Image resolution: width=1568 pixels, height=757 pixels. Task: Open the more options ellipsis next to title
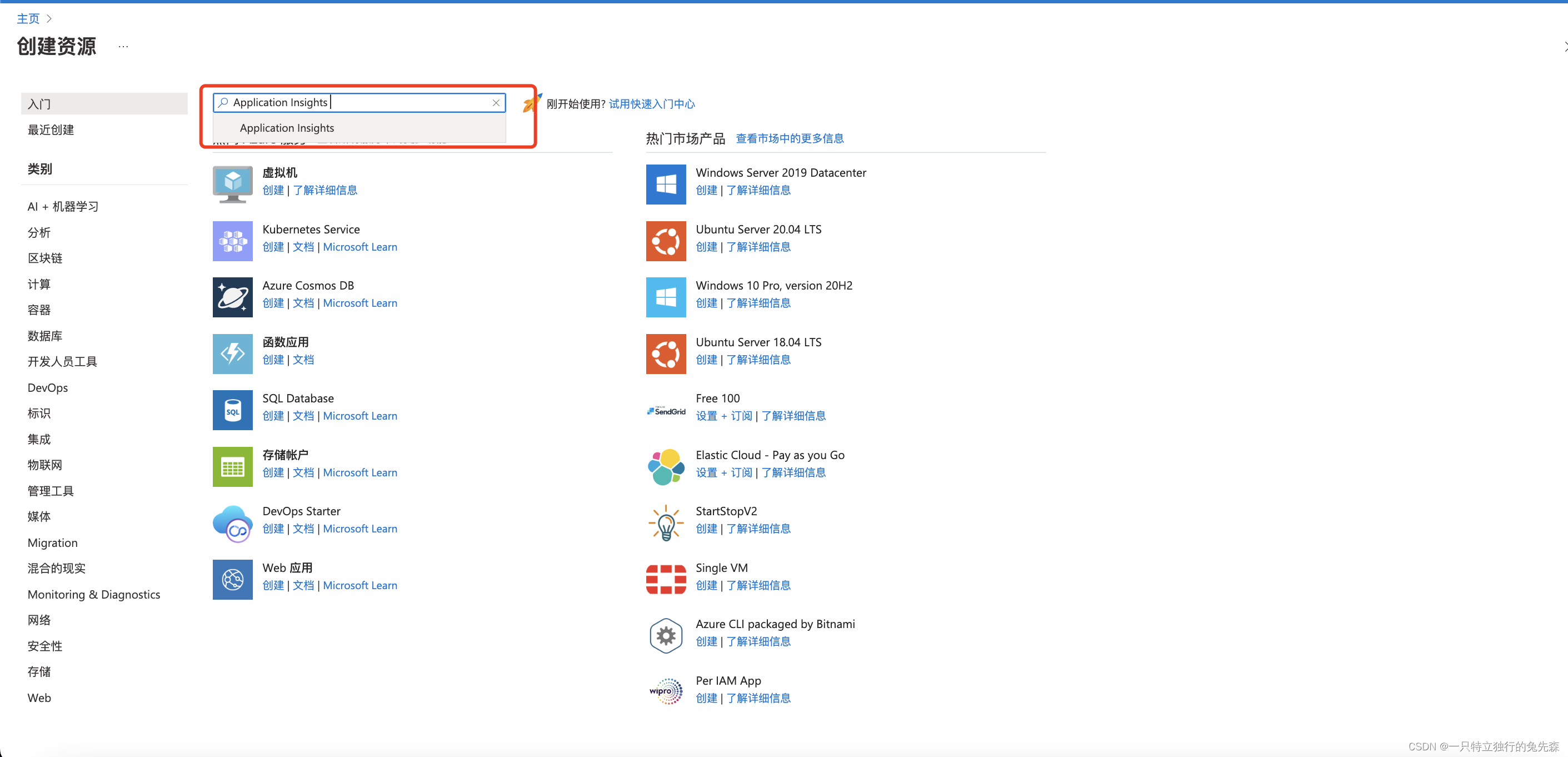point(123,46)
